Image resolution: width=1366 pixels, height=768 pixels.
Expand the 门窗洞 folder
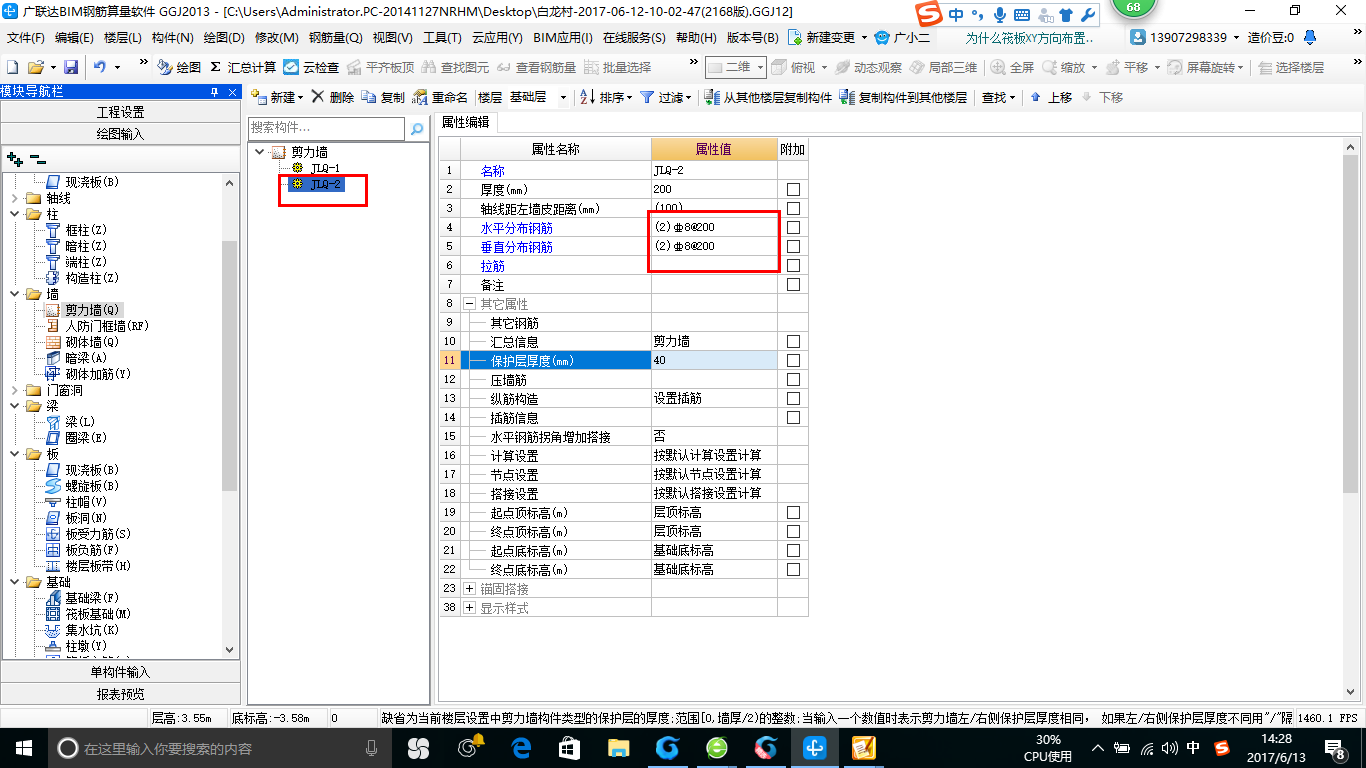point(14,390)
